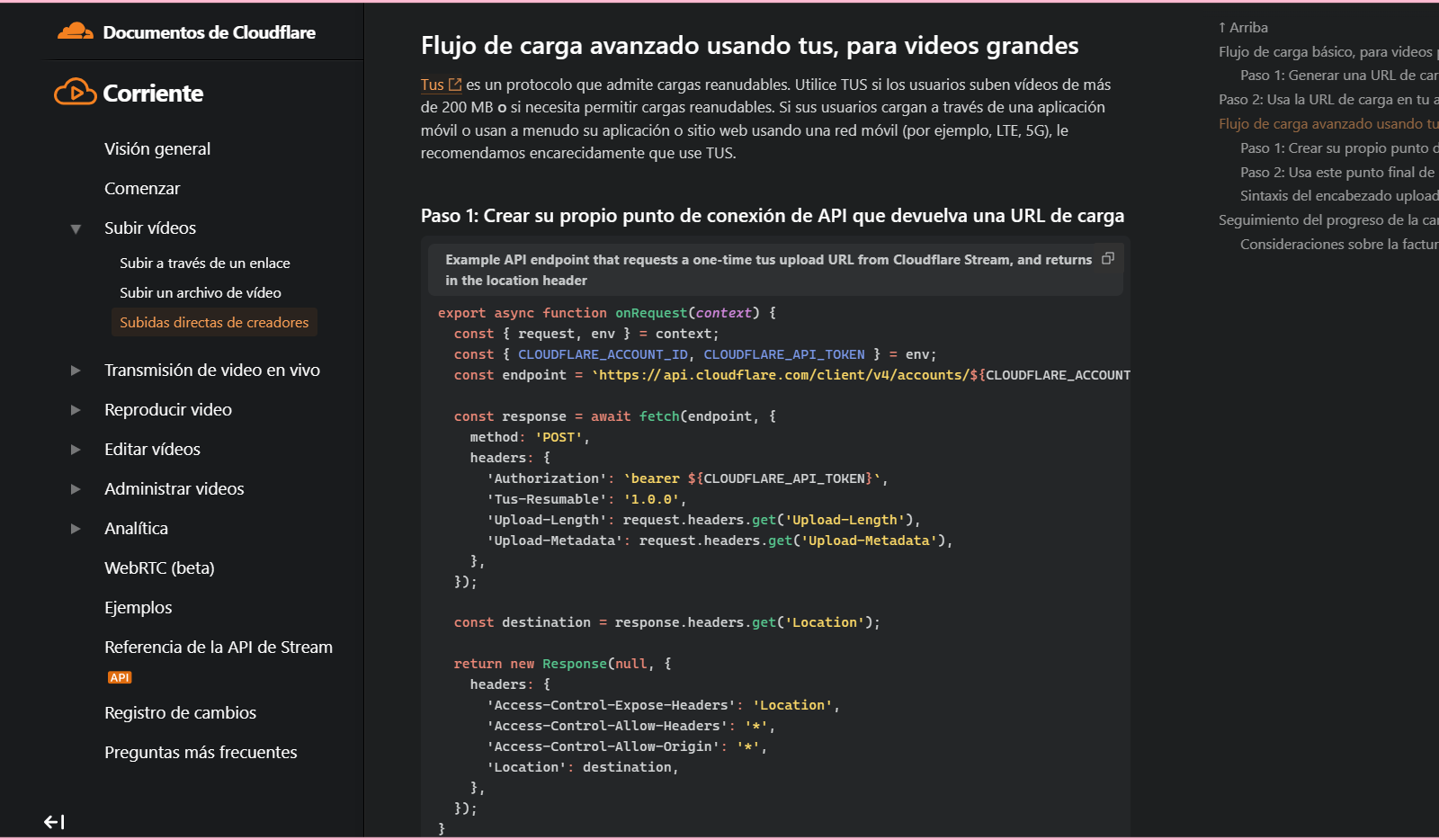Open Analítica sidebar page
The height and width of the screenshot is (840, 1439).
point(136,528)
